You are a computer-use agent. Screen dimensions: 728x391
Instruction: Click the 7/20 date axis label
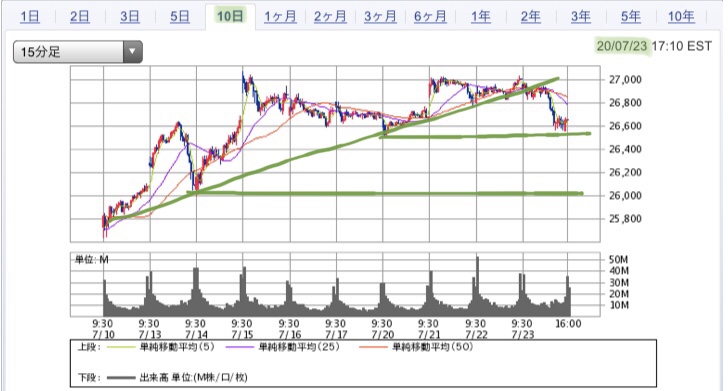[383, 334]
